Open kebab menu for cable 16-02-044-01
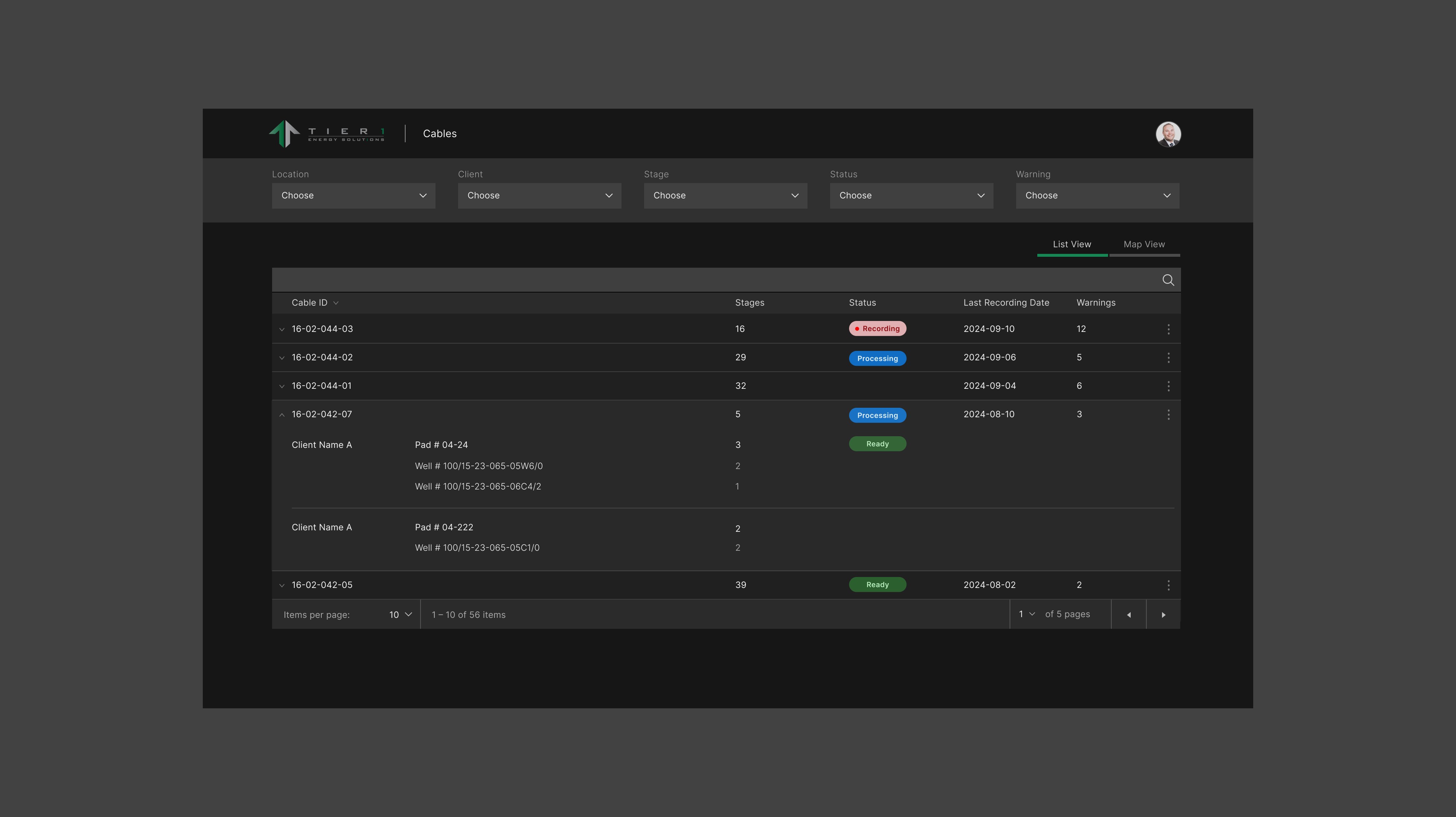Image resolution: width=1456 pixels, height=817 pixels. point(1168,386)
